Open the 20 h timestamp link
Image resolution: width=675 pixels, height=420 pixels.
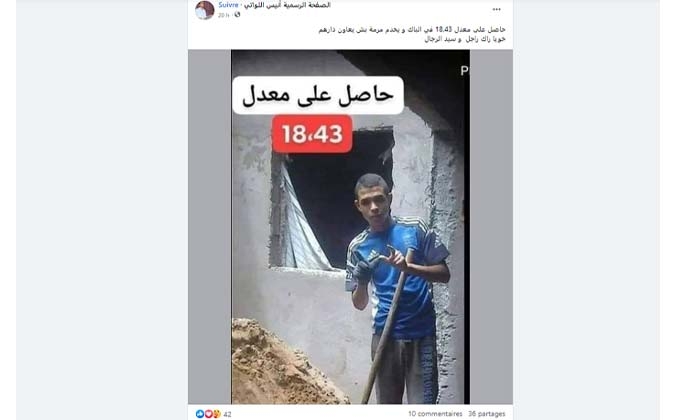pyautogui.click(x=223, y=15)
